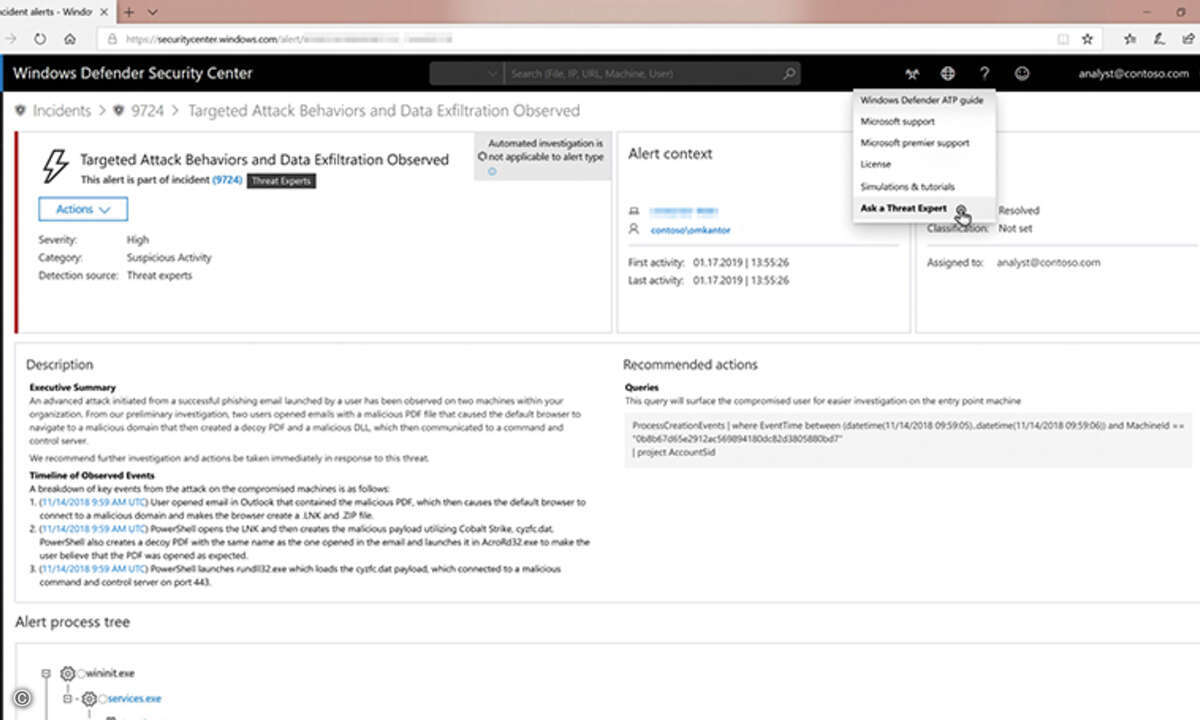Click the Alert context heading
This screenshot has width=1200, height=720.
point(670,154)
